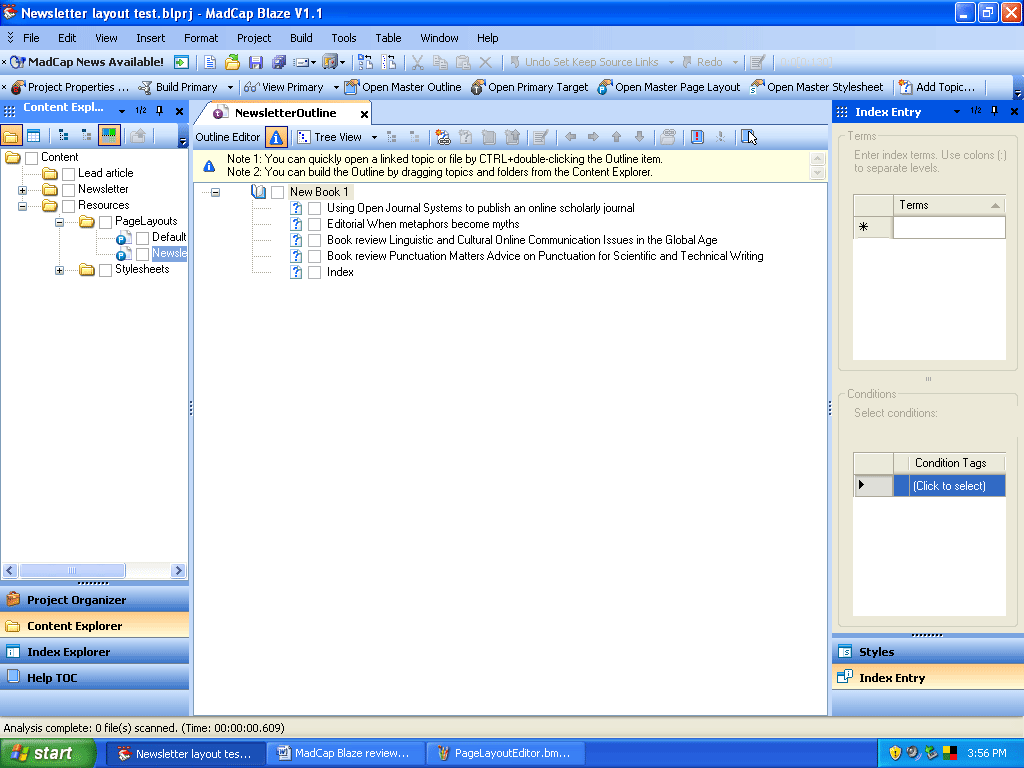Click the Add Topic button
The image size is (1024, 768).
[x=936, y=88]
